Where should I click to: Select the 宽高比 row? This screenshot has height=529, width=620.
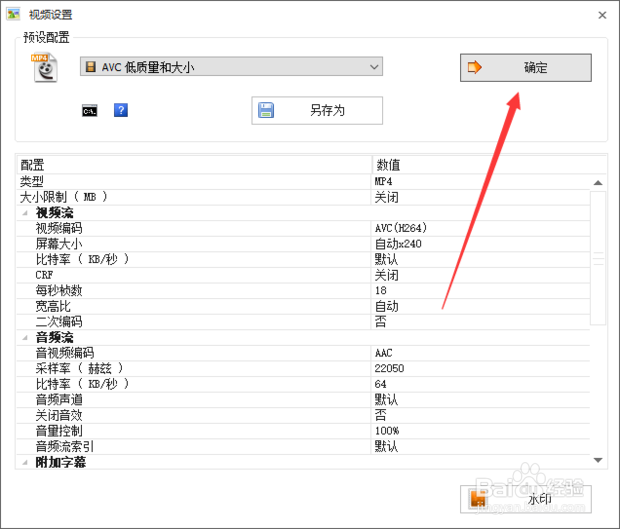click(303, 306)
